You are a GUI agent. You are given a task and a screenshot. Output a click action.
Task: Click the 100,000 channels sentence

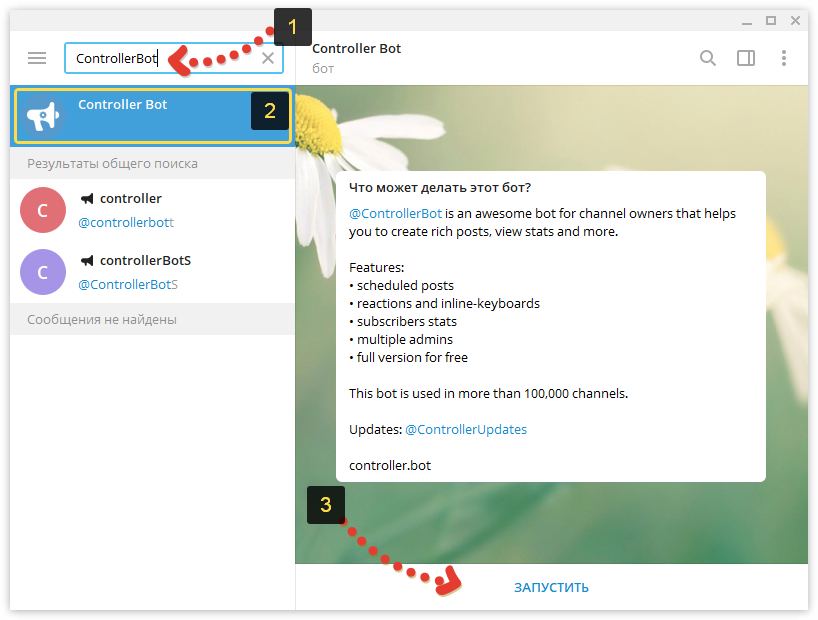pyautogui.click(x=488, y=394)
